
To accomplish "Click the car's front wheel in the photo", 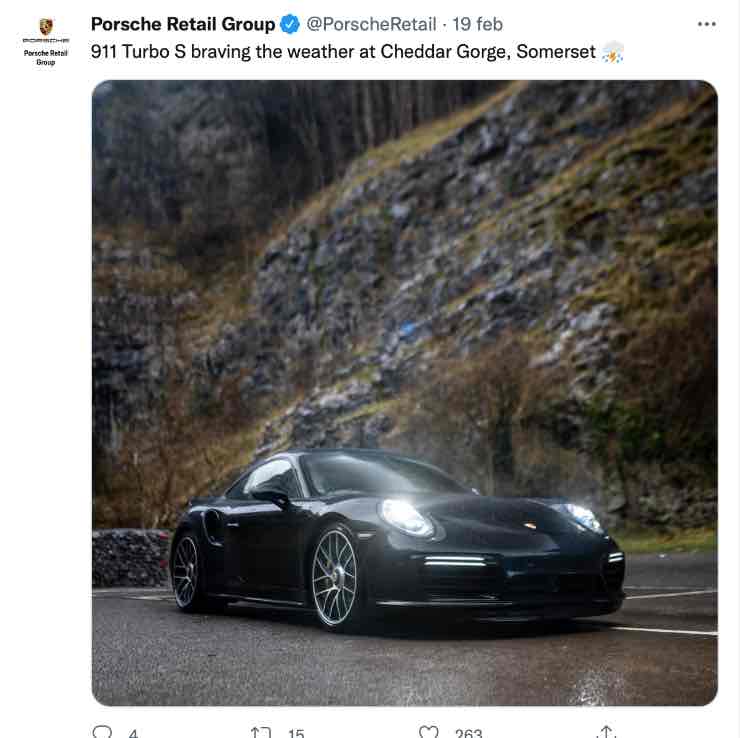I will coord(335,578).
